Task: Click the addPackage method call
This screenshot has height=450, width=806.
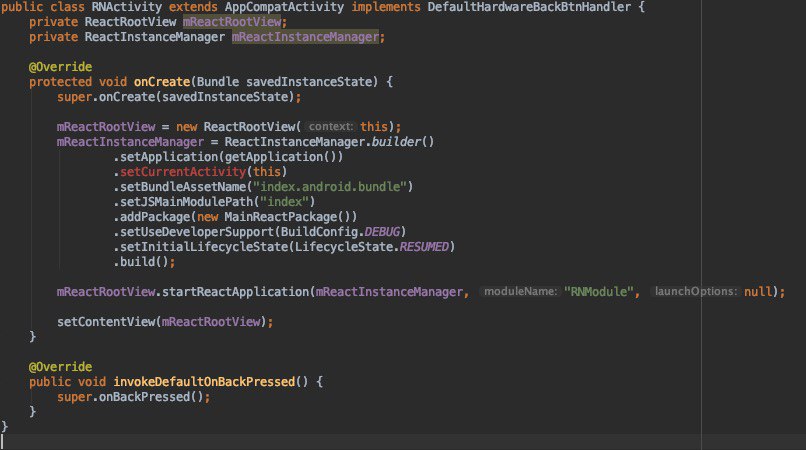Action: click(155, 217)
